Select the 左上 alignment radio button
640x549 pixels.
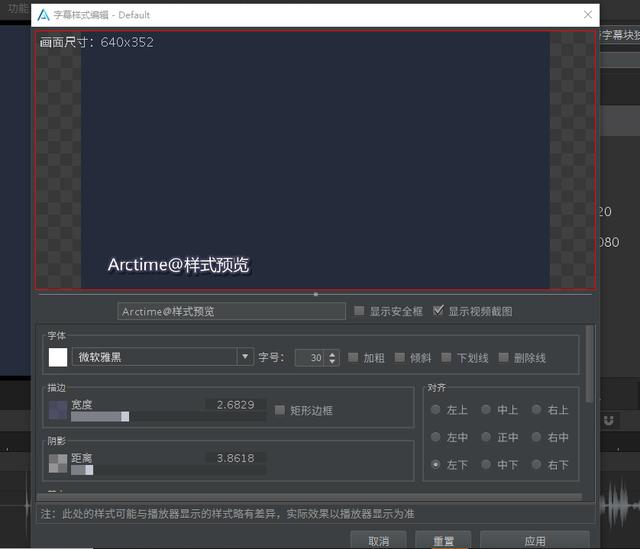[x=436, y=409]
